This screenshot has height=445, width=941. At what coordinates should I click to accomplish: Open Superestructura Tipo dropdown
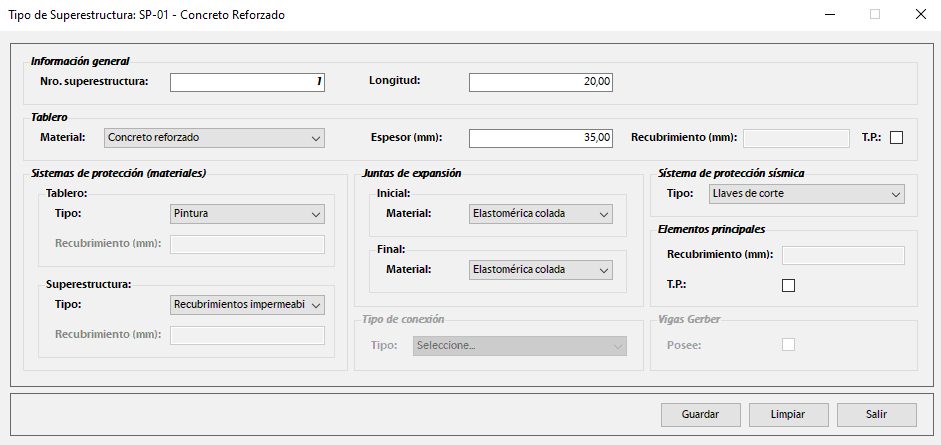tap(248, 304)
